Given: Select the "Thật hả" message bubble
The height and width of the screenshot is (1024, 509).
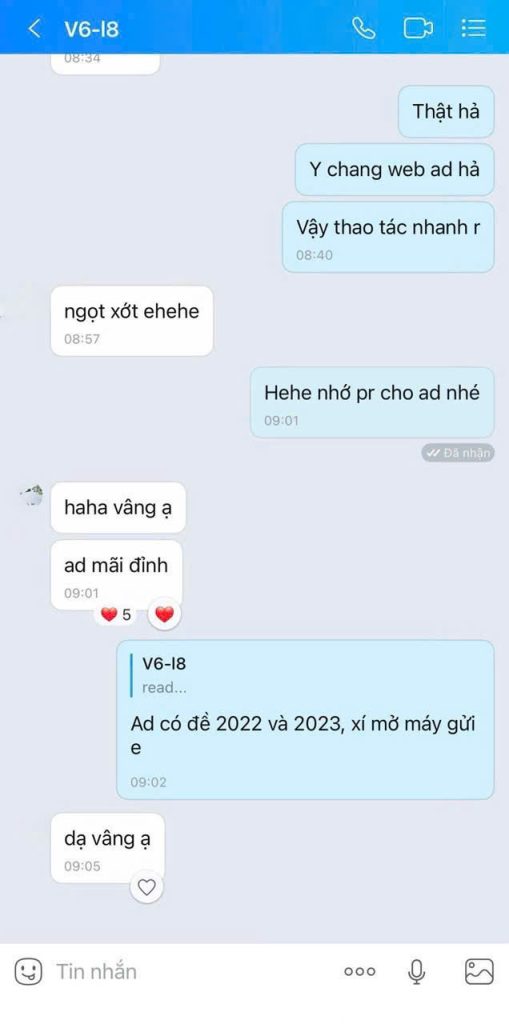Looking at the screenshot, I should click(446, 111).
